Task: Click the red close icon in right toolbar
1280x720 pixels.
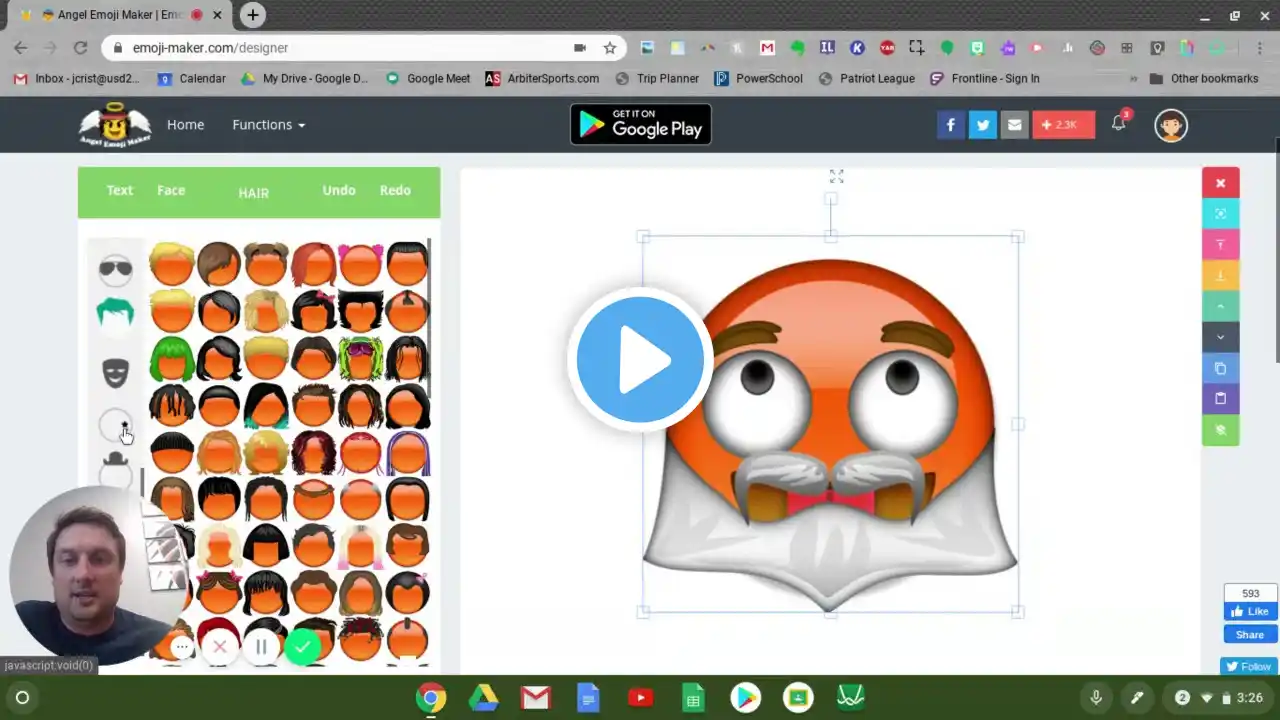Action: [1220, 183]
